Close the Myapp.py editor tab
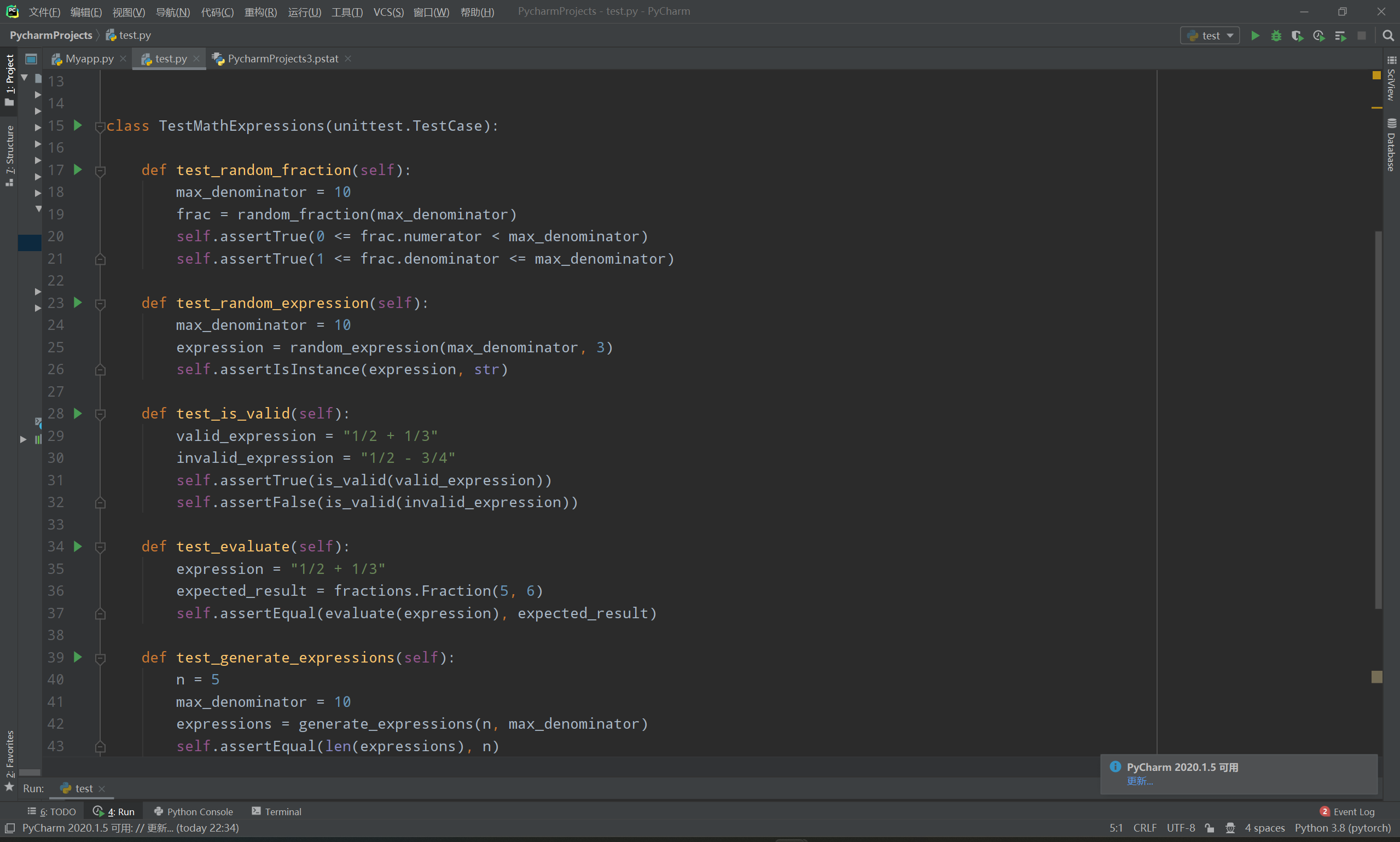Image resolution: width=1400 pixels, height=842 pixels. (x=123, y=59)
